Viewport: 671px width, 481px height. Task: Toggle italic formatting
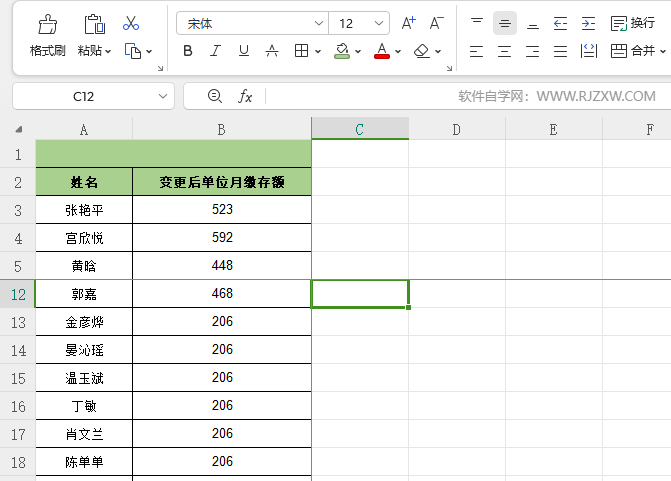[x=215, y=51]
